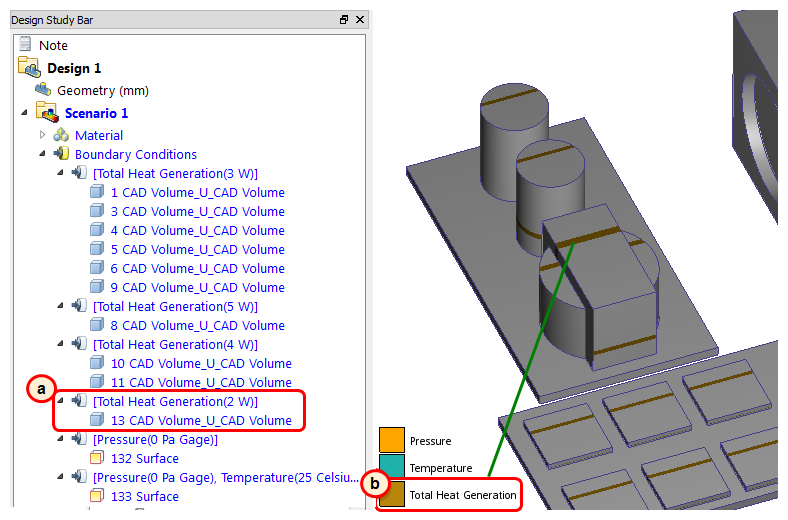Expand the Material branch
Image resolution: width=788 pixels, height=520 pixels.
[42, 135]
